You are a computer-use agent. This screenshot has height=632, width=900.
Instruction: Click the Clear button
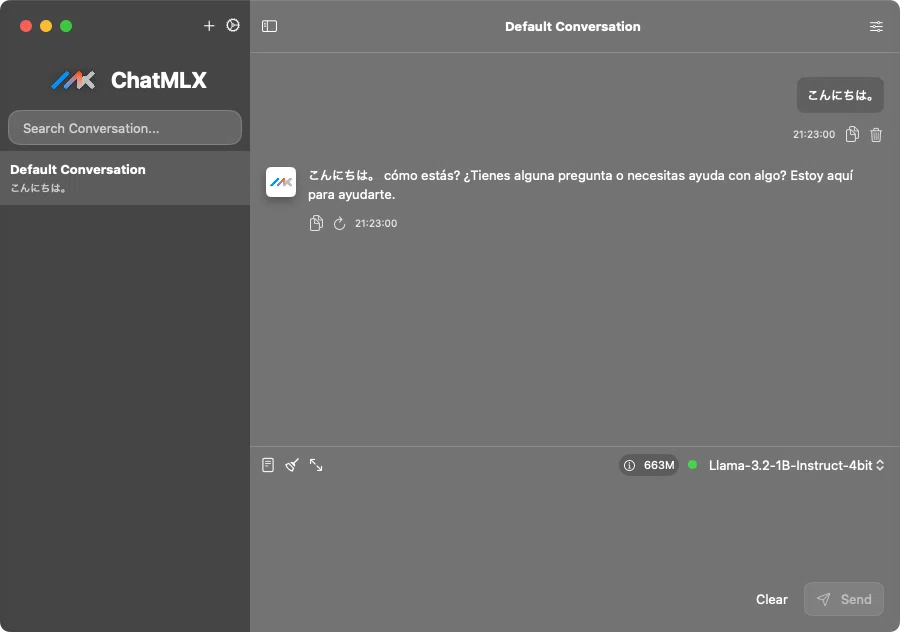(x=771, y=599)
